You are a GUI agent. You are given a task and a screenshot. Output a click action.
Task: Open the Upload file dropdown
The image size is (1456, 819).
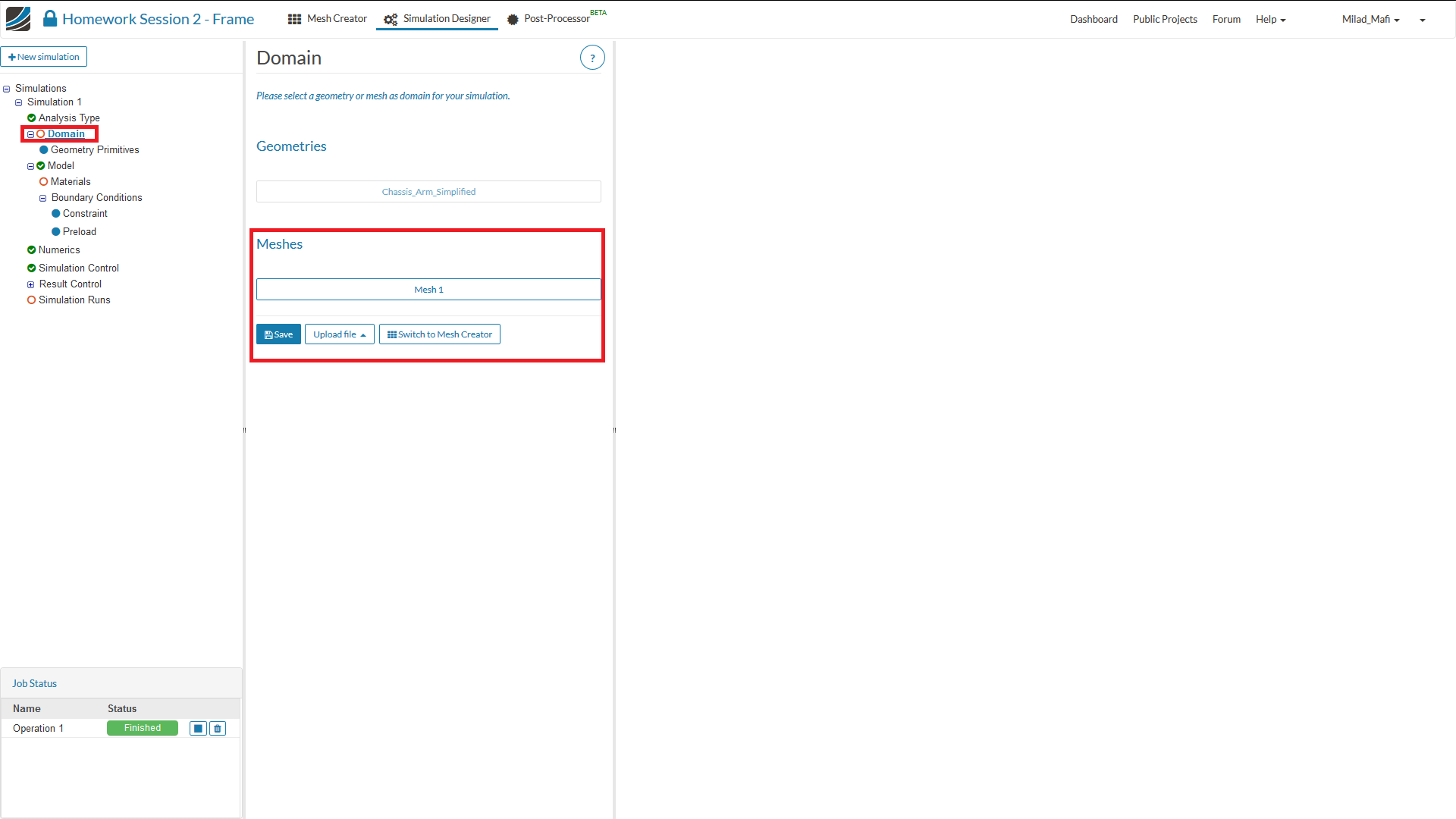[339, 334]
